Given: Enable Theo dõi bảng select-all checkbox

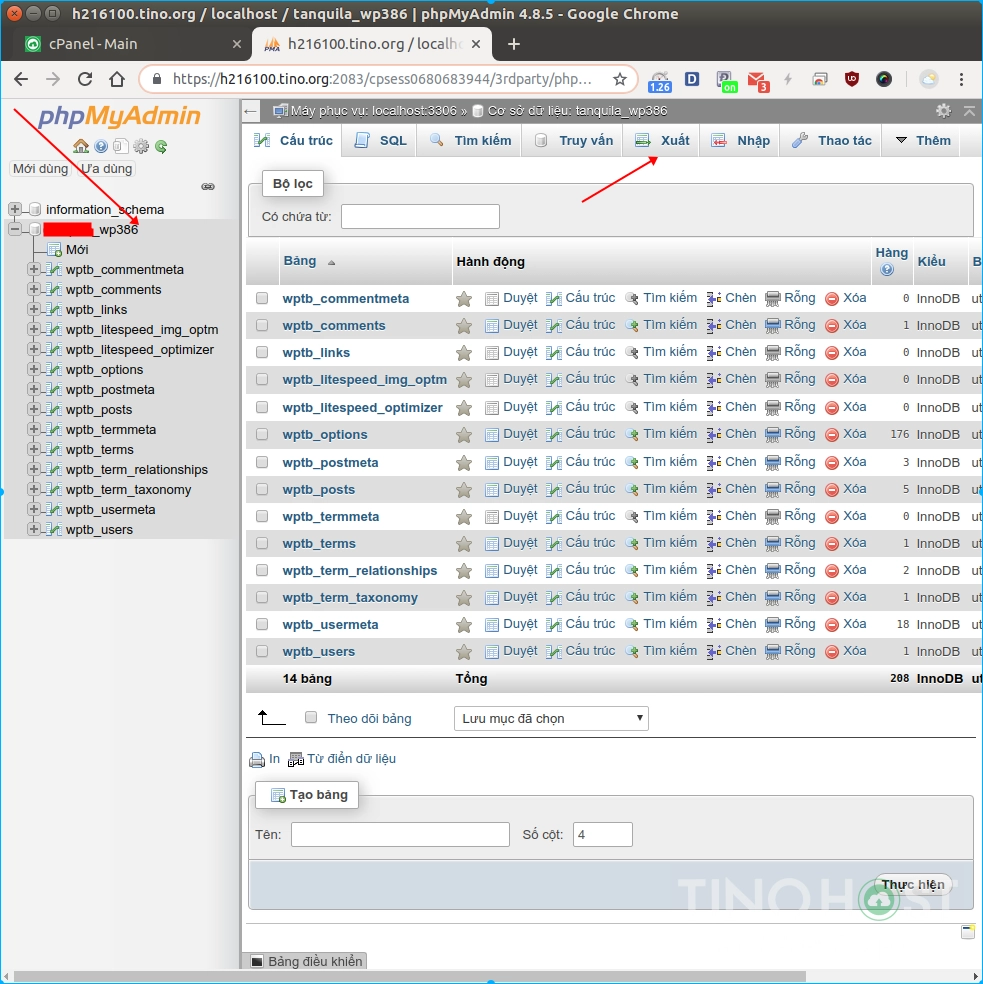Looking at the screenshot, I should click(x=311, y=717).
